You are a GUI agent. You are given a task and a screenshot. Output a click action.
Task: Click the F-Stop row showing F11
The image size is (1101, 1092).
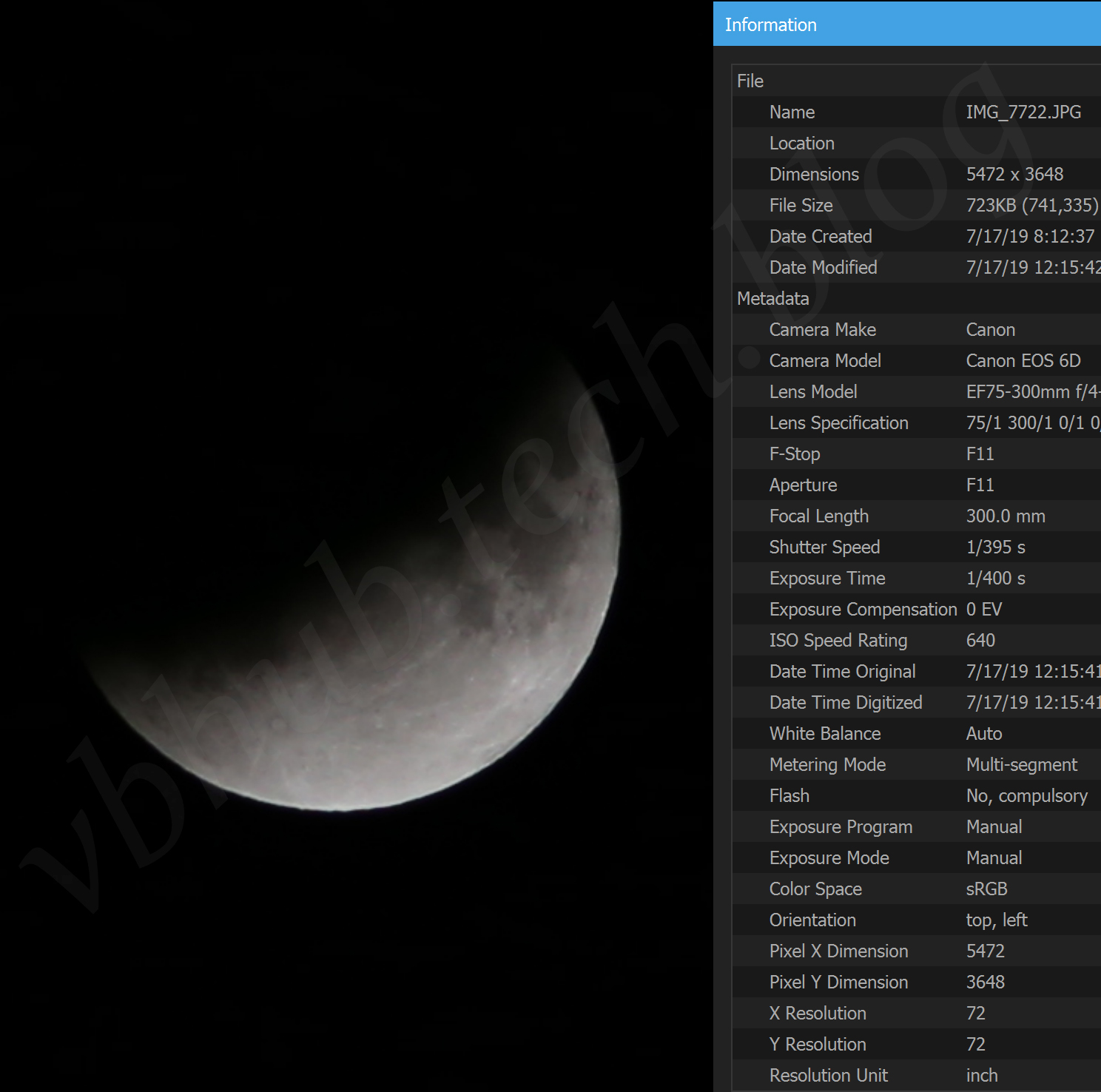pos(917,454)
